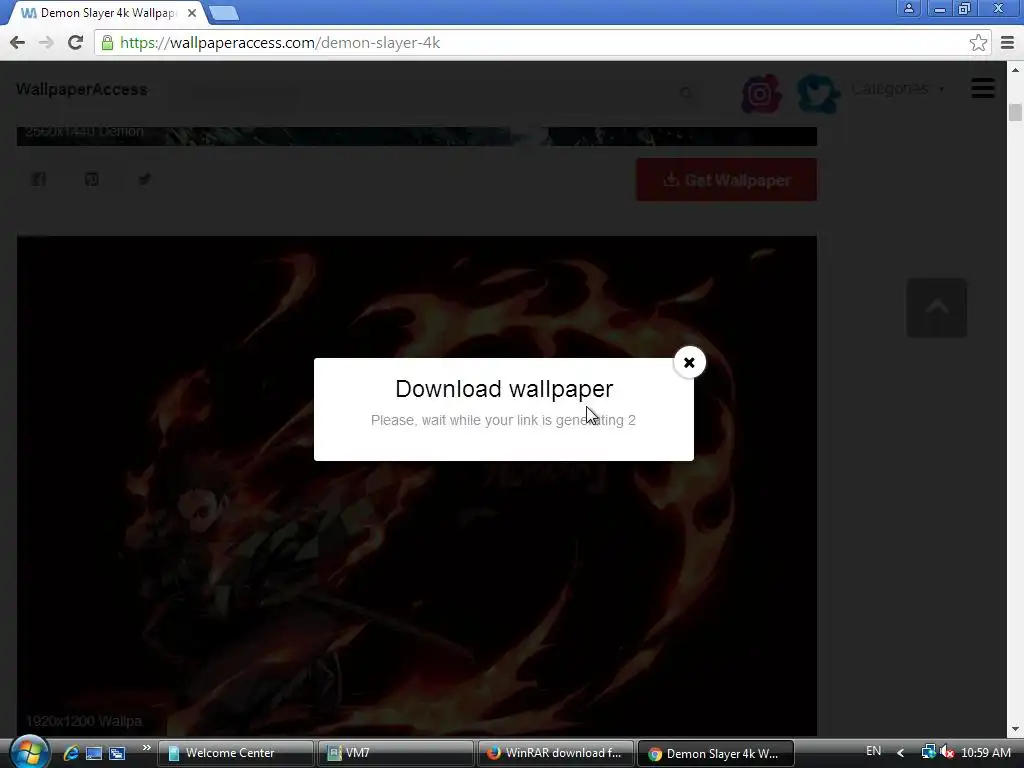Viewport: 1024px width, 768px height.
Task: Click the Show Desktop quick launch icon
Action: point(94,753)
